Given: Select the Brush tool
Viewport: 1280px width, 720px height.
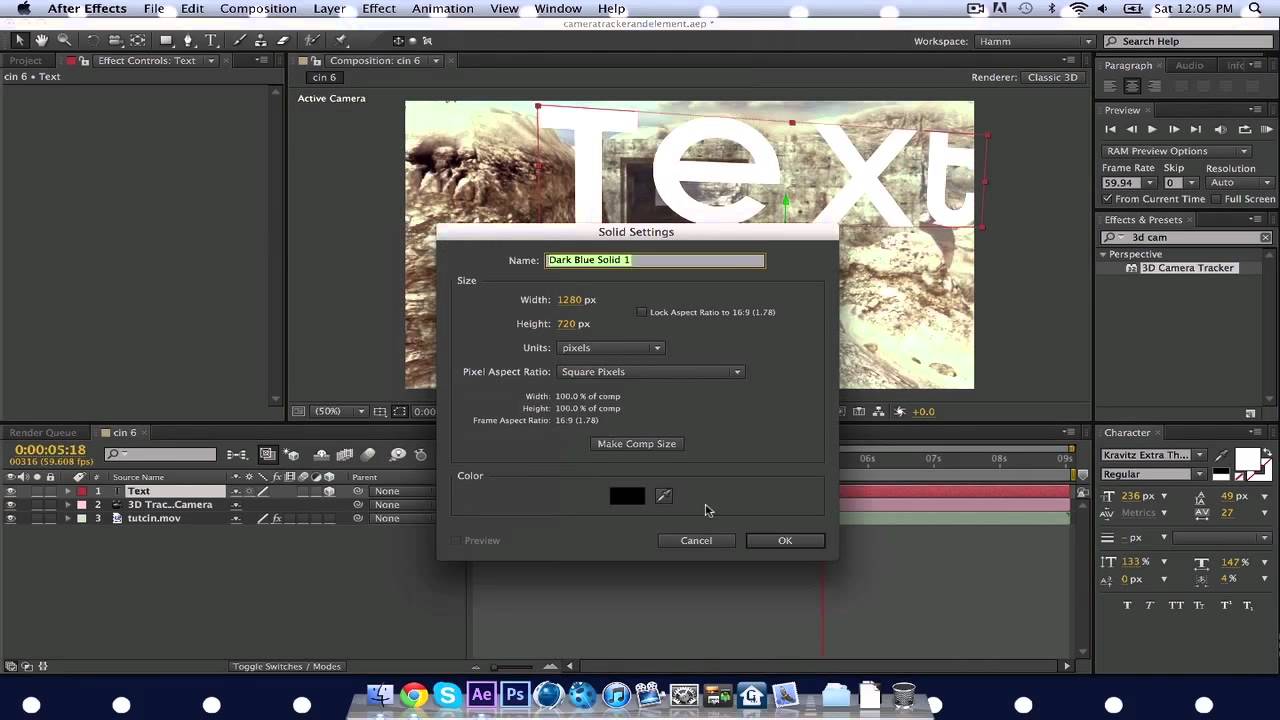Looking at the screenshot, I should [x=240, y=40].
